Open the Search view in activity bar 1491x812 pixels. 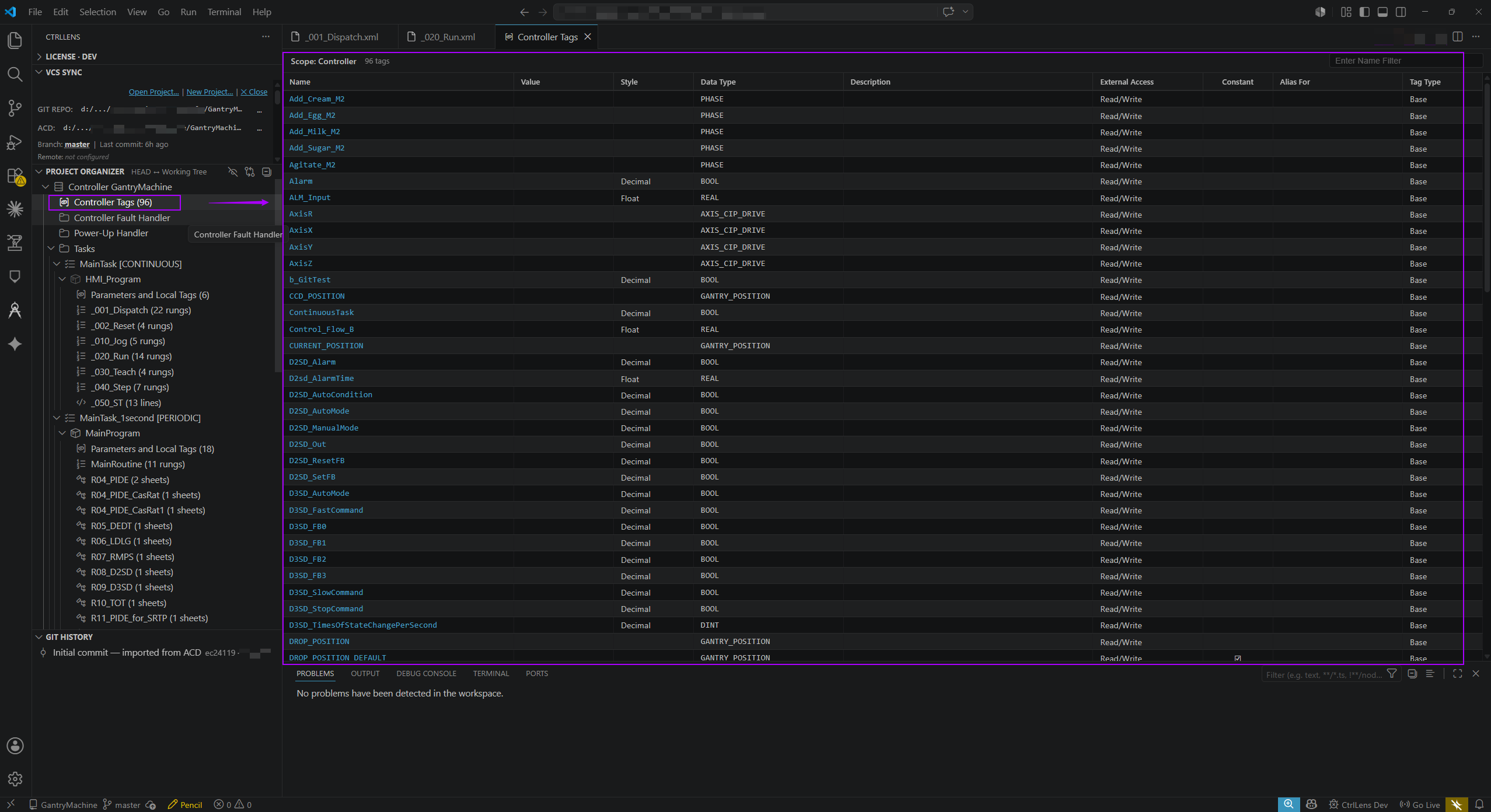point(15,75)
